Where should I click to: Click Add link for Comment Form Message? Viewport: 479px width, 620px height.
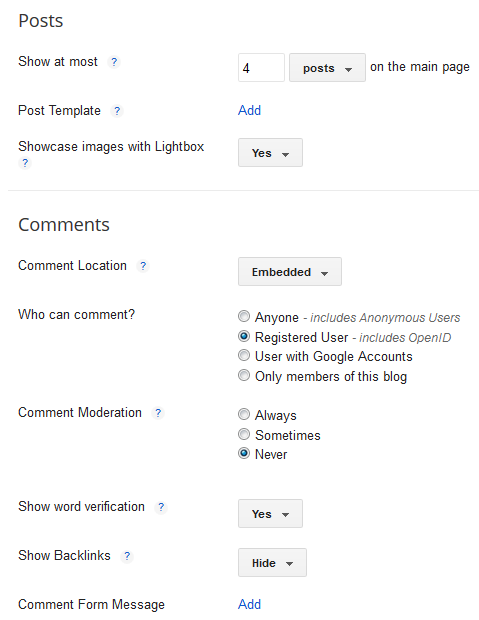pos(250,604)
